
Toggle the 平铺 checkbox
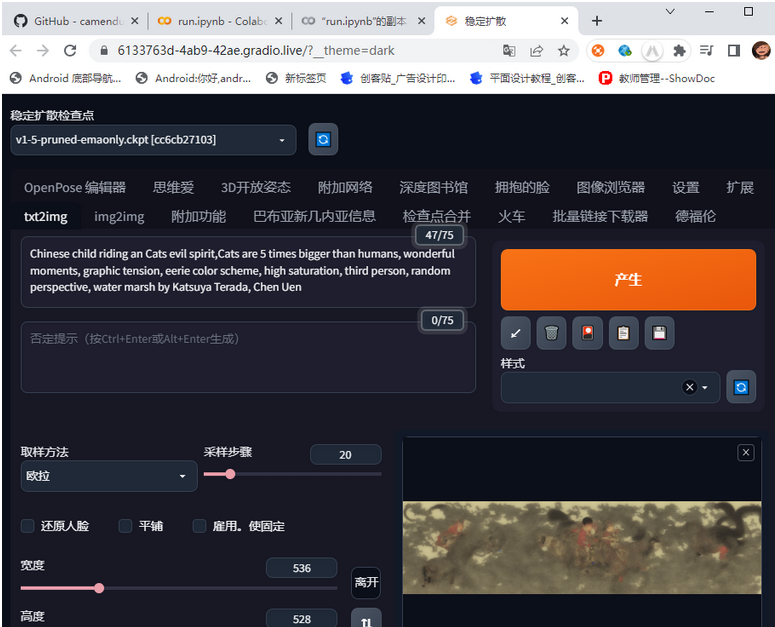pyautogui.click(x=126, y=526)
